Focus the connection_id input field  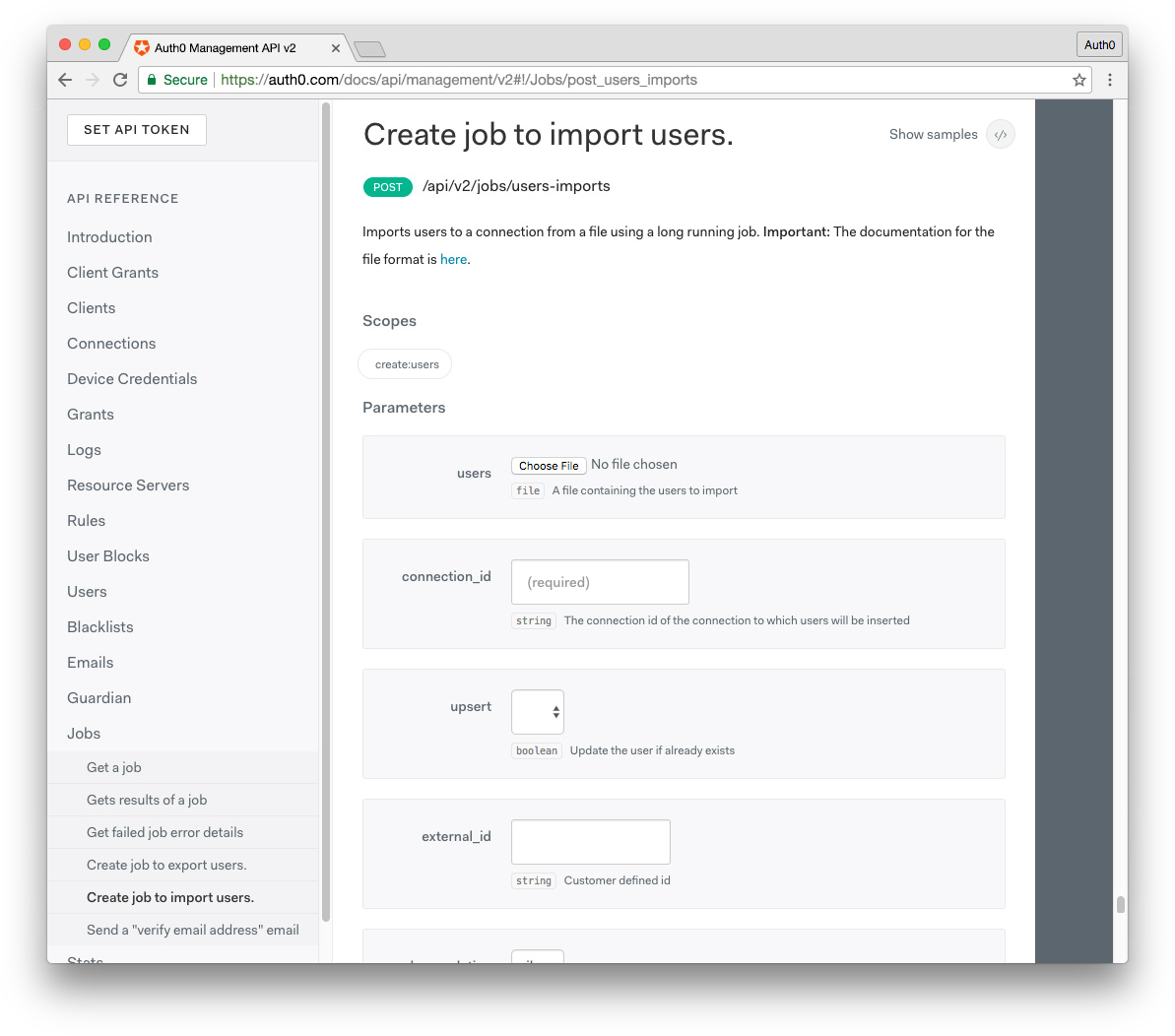[x=600, y=582]
